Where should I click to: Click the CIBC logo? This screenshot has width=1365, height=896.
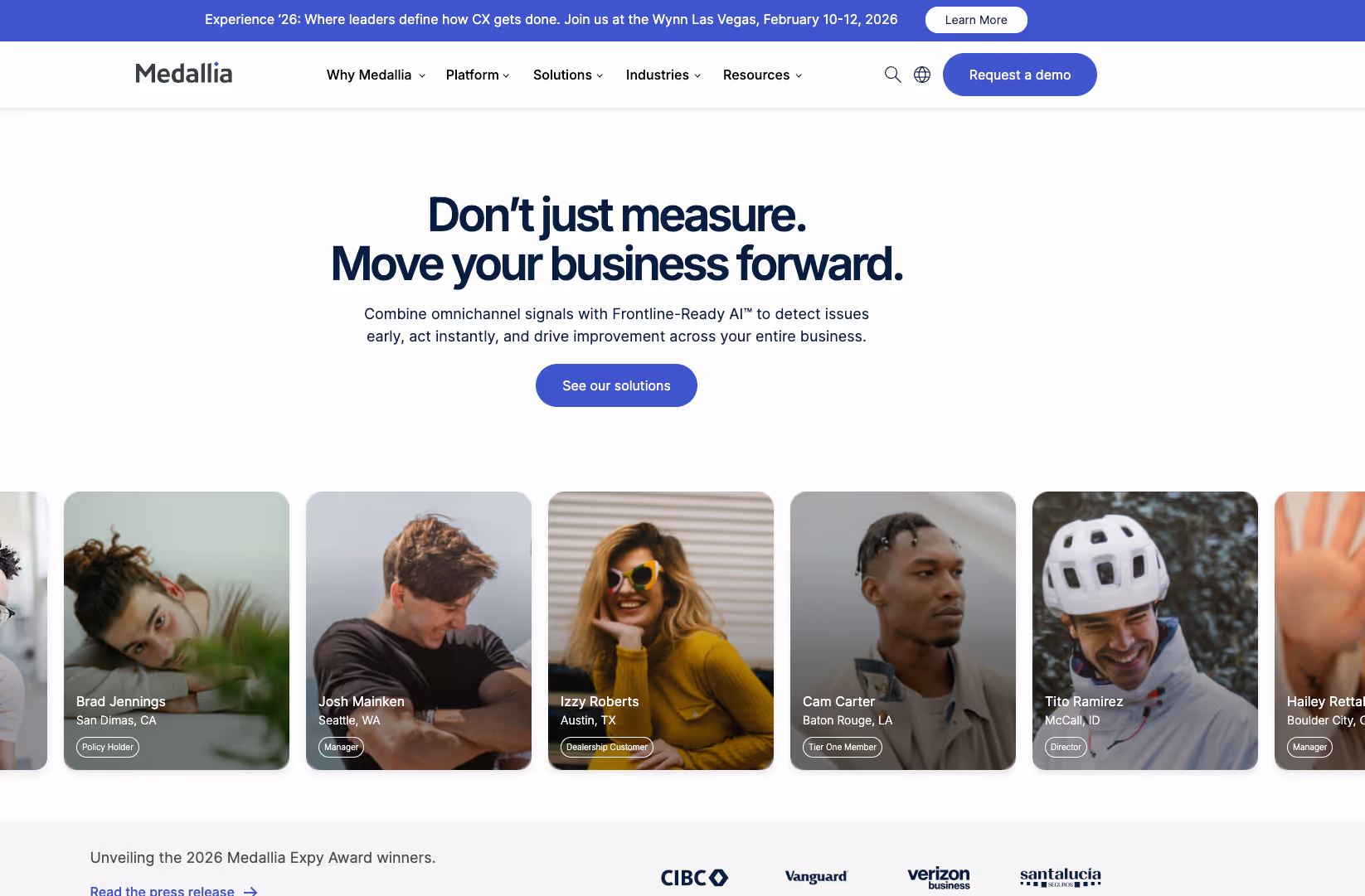tap(694, 878)
